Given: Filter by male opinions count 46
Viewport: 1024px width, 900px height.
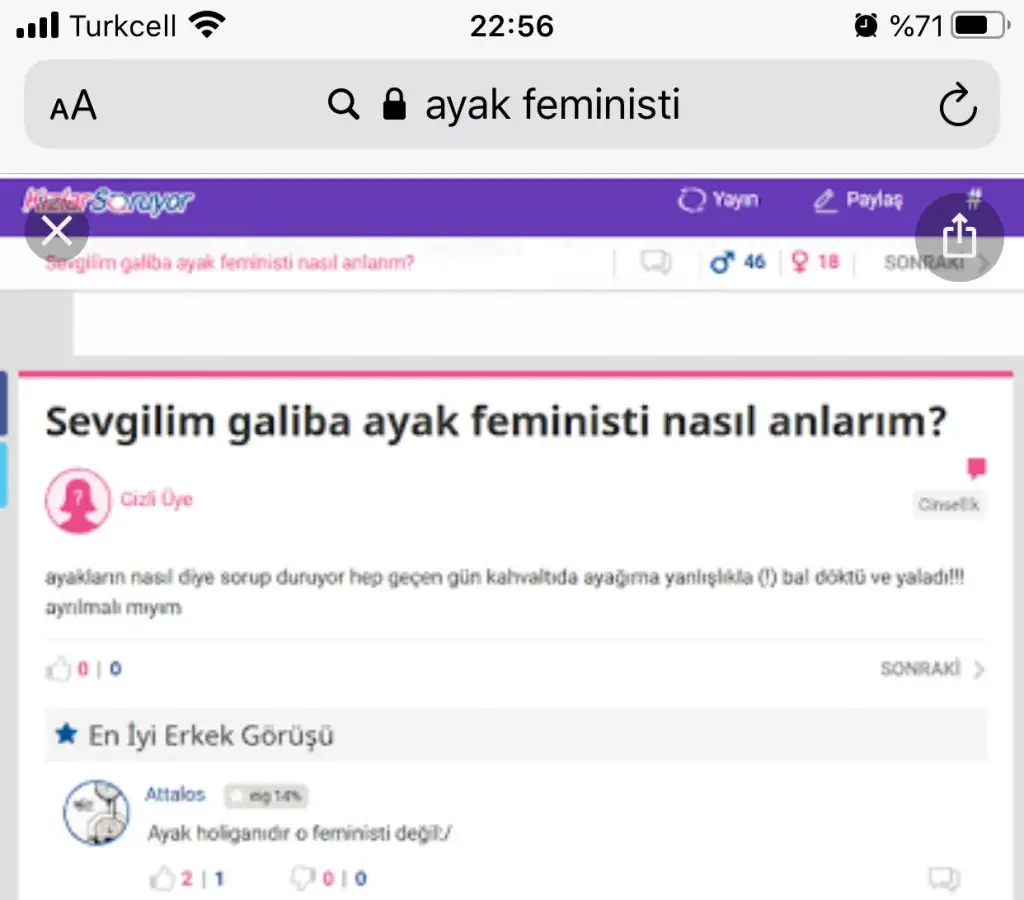Looking at the screenshot, I should (737, 262).
